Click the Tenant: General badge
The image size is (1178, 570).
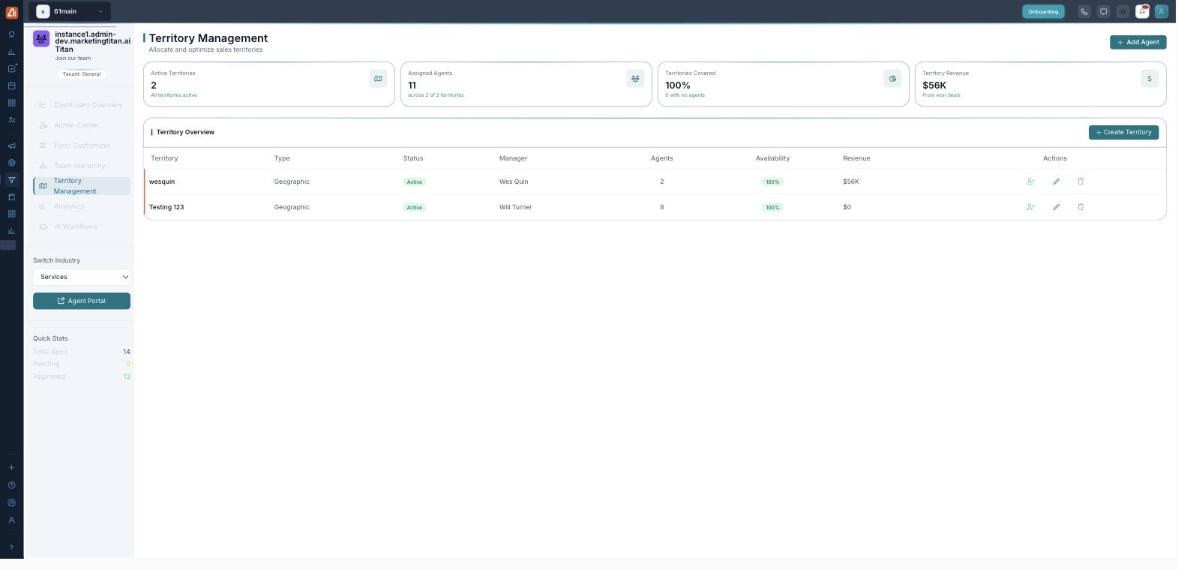pyautogui.click(x=82, y=74)
